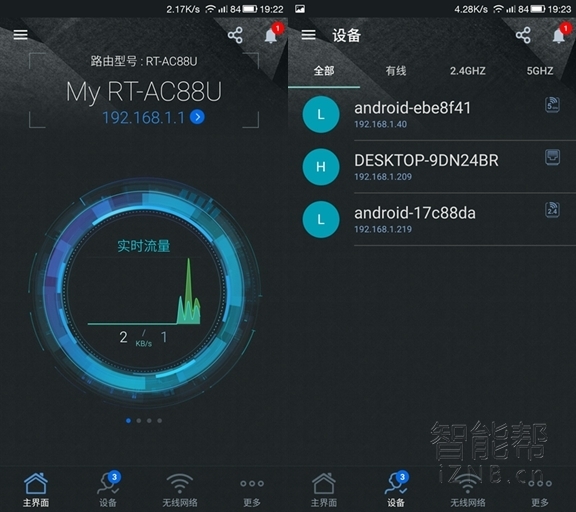Tap wired connection icon for DESKTOP-9DN24BR
The image size is (576, 512).
552,157
